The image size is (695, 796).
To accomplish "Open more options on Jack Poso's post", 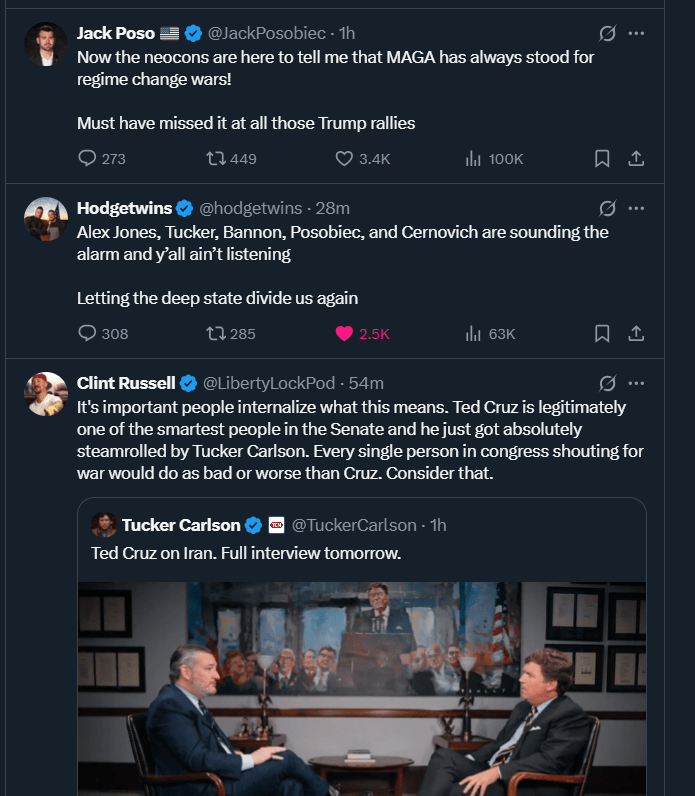I will tap(636, 33).
